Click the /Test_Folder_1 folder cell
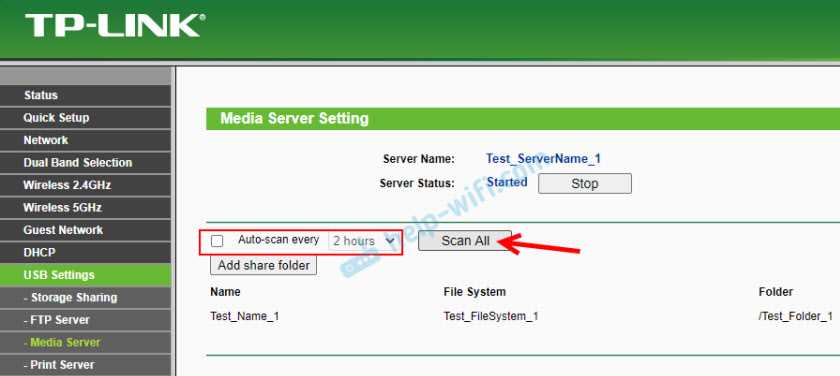Viewport: 840px width, 376px height. tap(796, 316)
